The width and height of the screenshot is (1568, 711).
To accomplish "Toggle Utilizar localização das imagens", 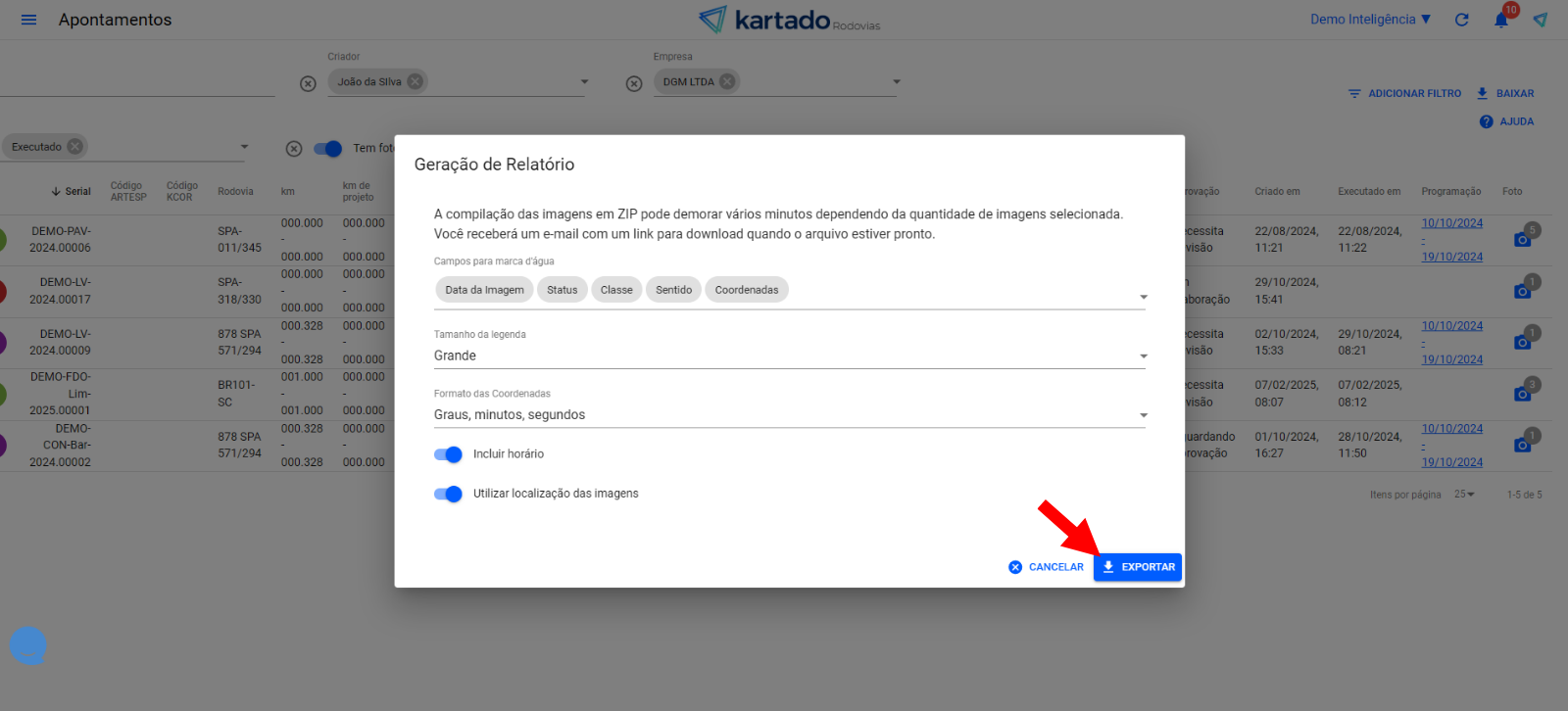I will pos(448,494).
